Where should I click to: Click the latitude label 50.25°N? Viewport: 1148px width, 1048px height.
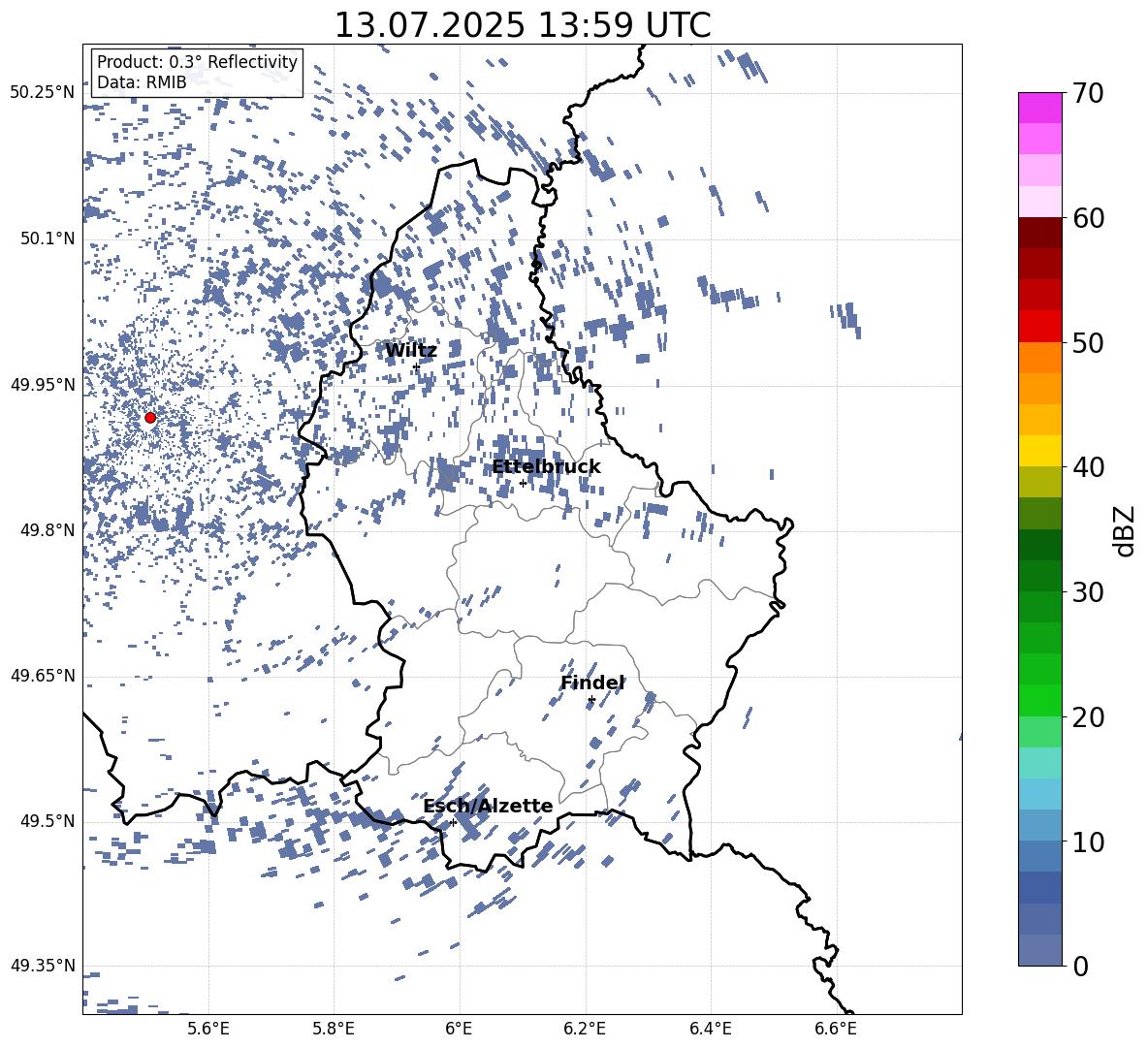(x=43, y=93)
